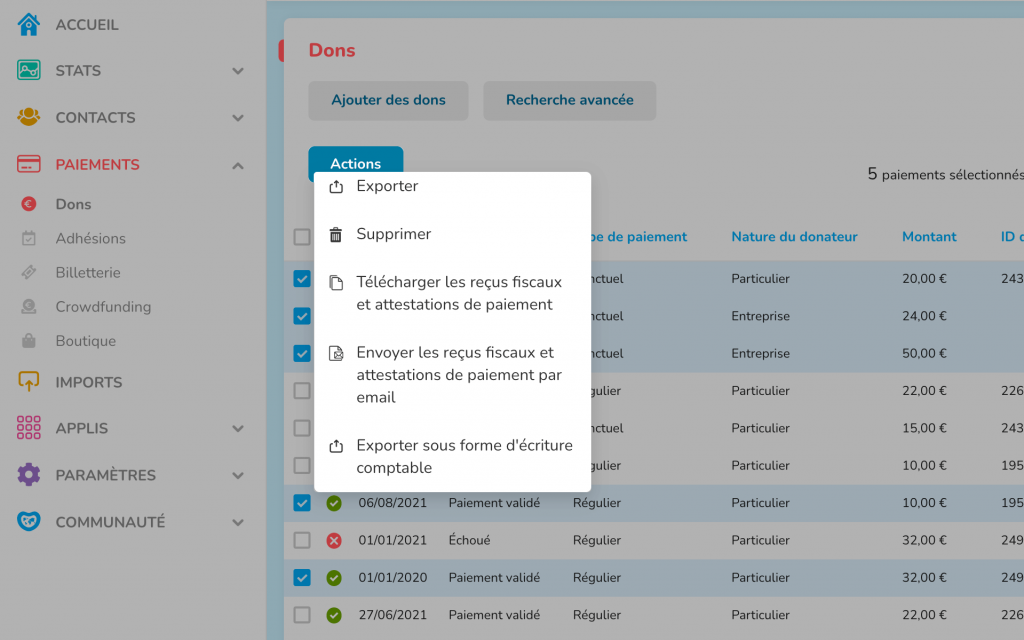
Task: Tick the checkbox for failed 01/01/2021 payment
Action: coord(302,540)
